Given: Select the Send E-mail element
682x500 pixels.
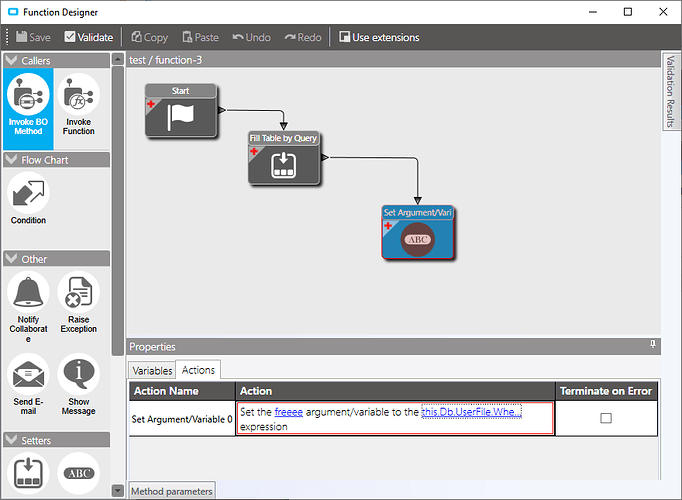Looking at the screenshot, I should pos(28,384).
